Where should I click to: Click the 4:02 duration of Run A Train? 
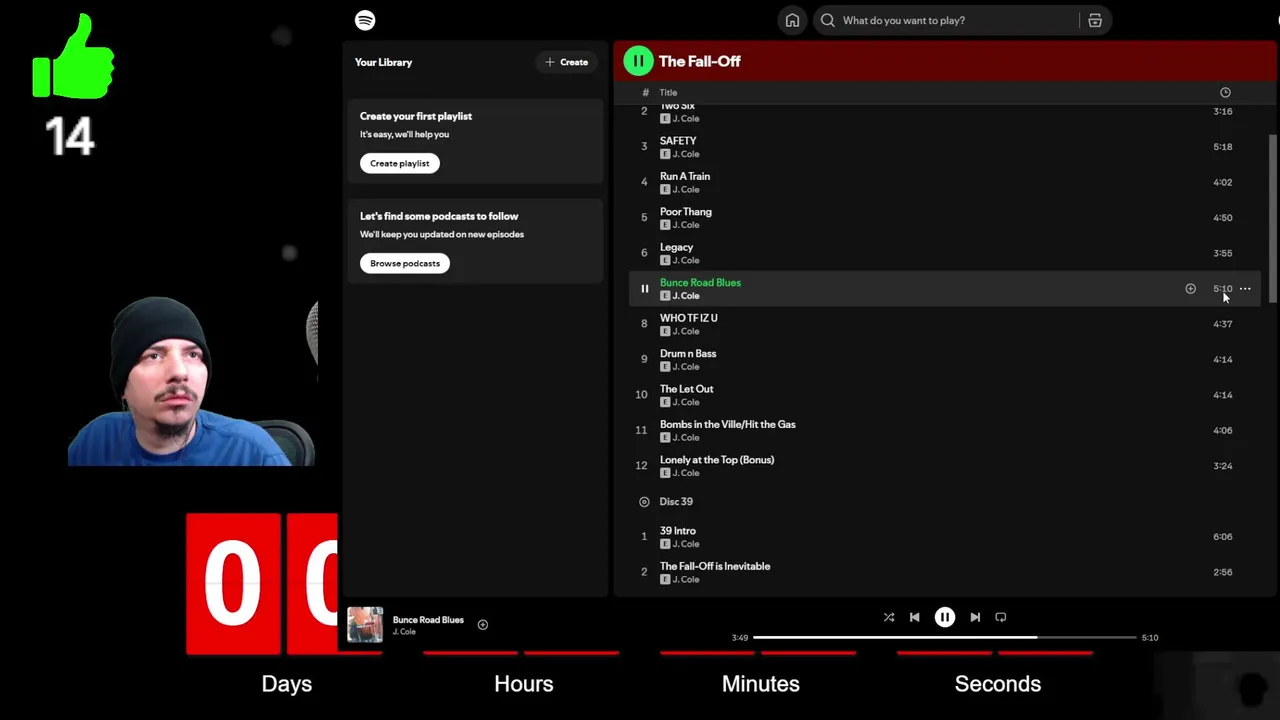[x=1223, y=182]
